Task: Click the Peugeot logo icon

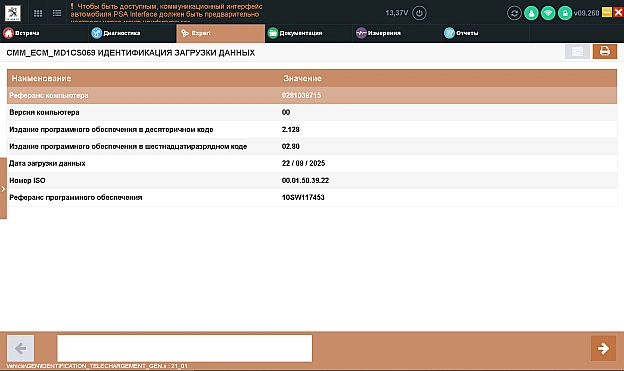Action: click(x=13, y=13)
